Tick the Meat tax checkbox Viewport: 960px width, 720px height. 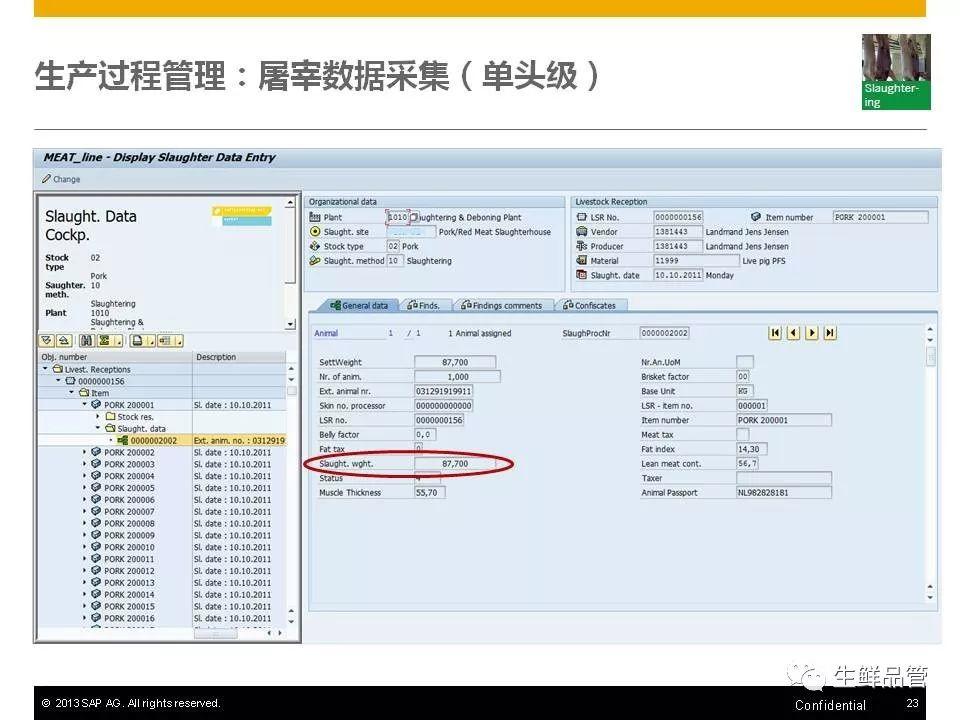tap(742, 435)
